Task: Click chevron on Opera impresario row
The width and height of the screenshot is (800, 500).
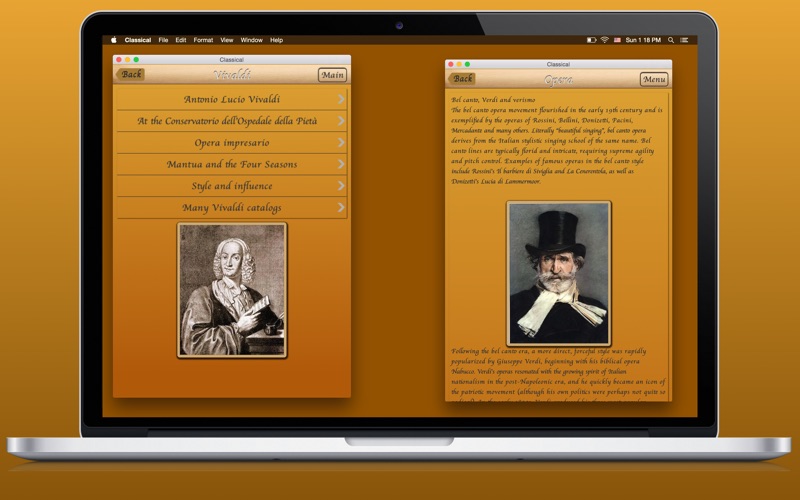Action: click(341, 143)
